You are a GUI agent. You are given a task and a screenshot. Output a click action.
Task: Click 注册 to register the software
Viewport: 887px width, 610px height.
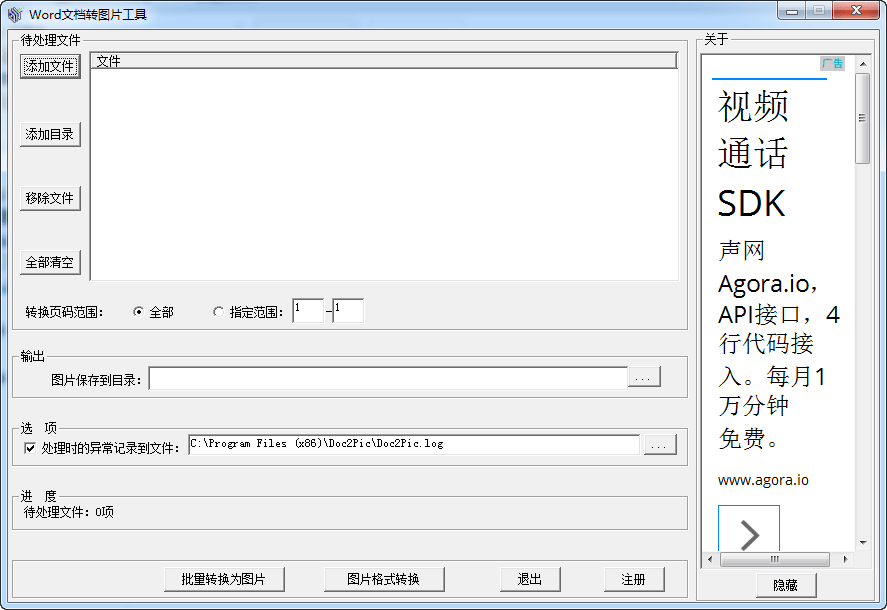pos(633,579)
